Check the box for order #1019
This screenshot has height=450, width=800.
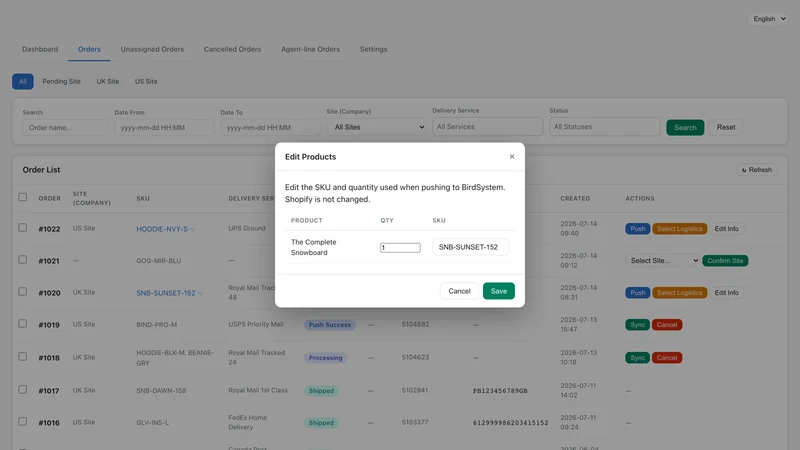(x=22, y=323)
